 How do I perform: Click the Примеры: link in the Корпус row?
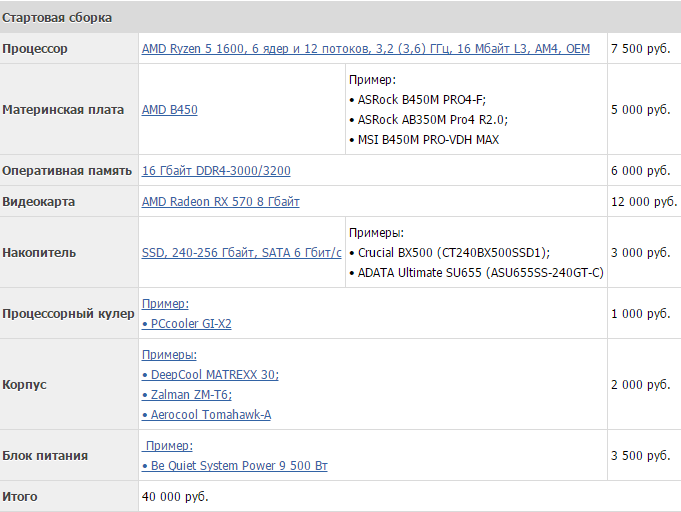[169, 355]
